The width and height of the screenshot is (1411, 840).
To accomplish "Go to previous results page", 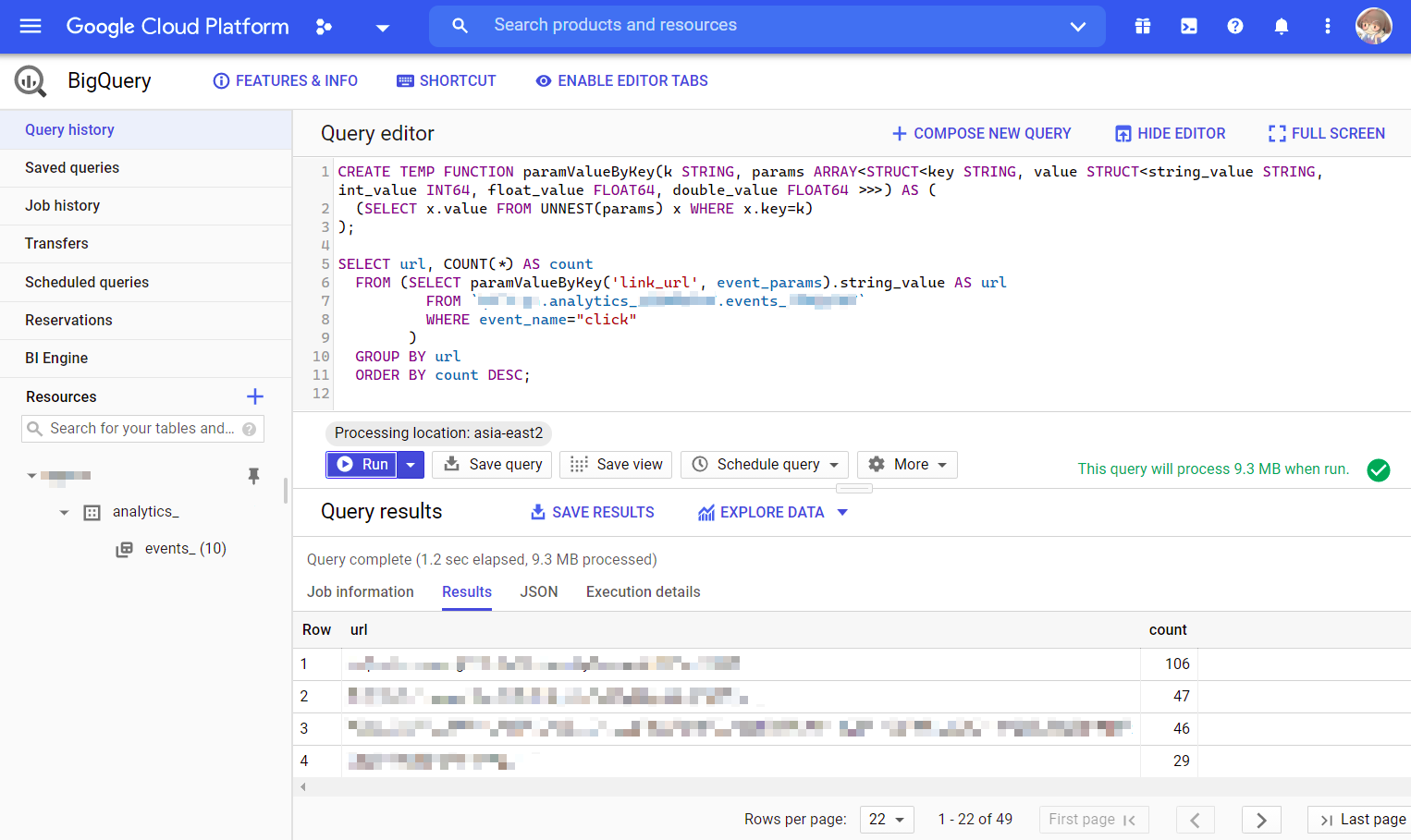I will coord(1196,820).
